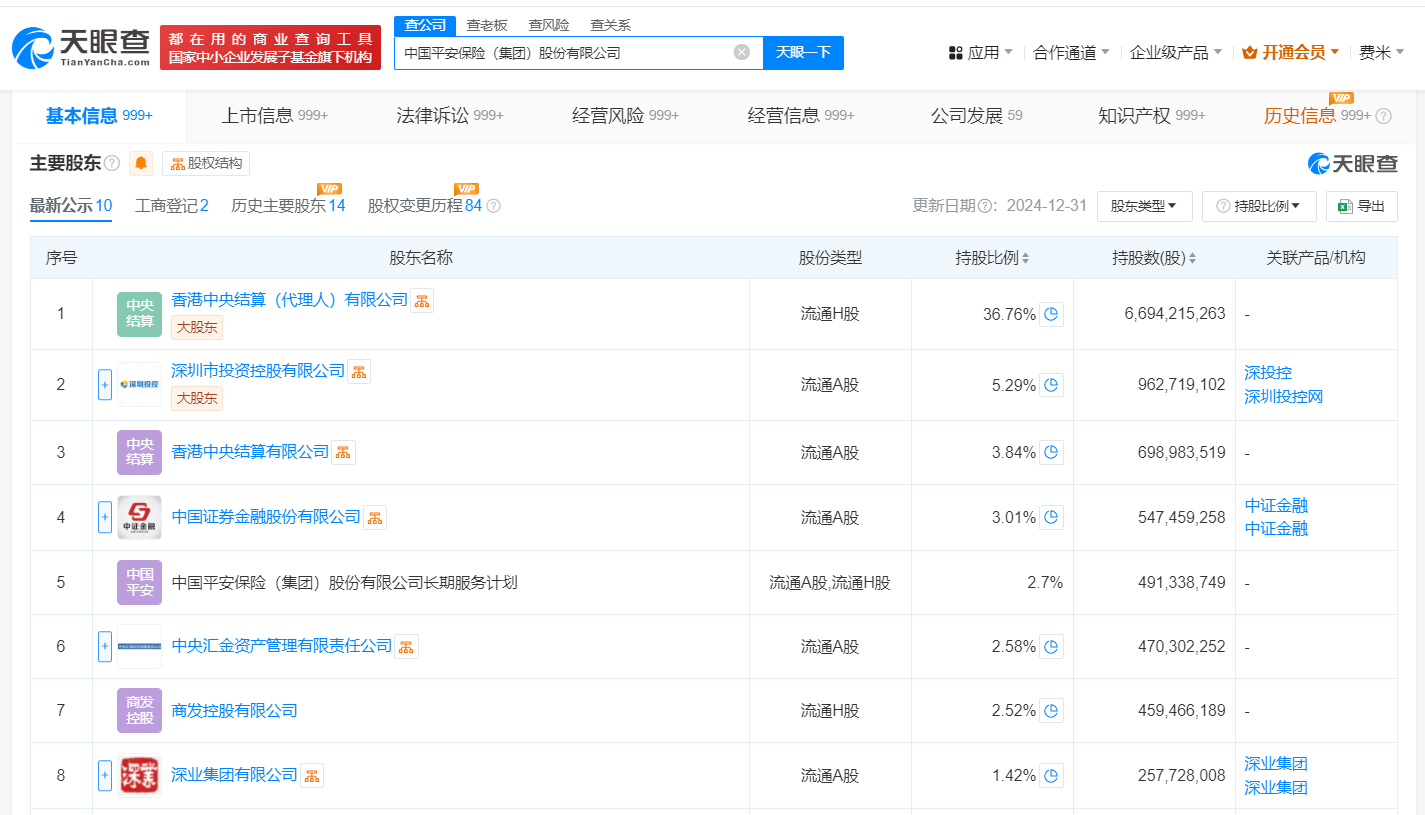The image size is (1425, 815).
Task: Open 中央汇金资产管理有限责任公司 shareholder link
Action: coord(282,646)
